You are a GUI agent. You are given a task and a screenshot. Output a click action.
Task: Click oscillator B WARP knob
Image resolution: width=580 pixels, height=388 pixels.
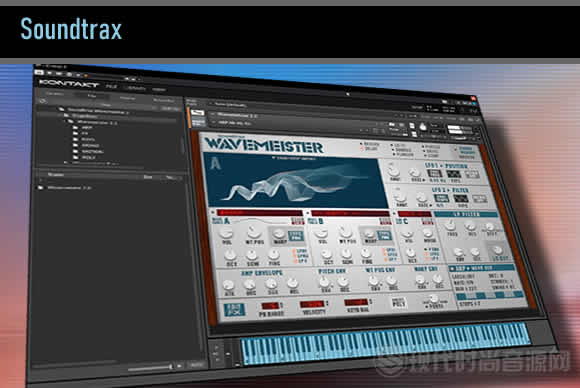pyautogui.click(x=370, y=234)
